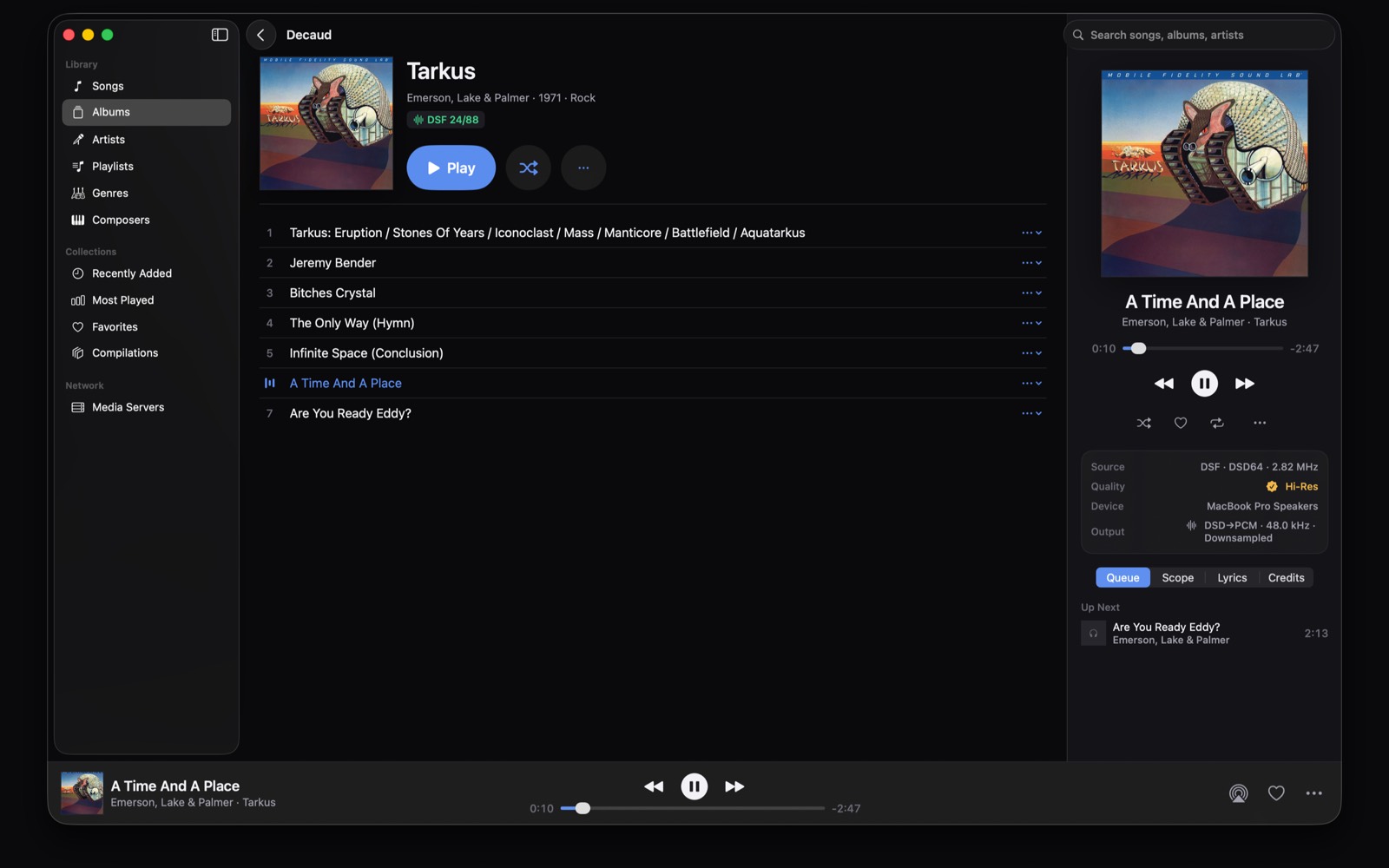Toggle the sidebar panel icon

[x=220, y=35]
